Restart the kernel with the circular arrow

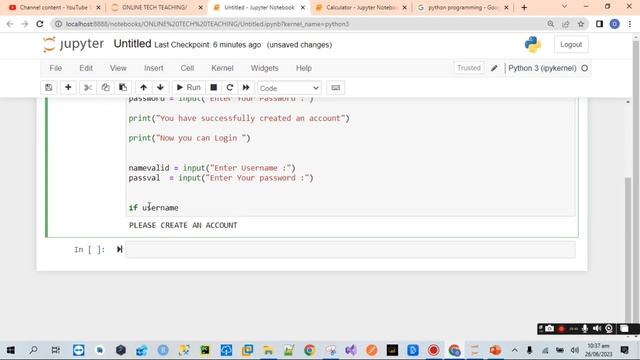click(230, 88)
